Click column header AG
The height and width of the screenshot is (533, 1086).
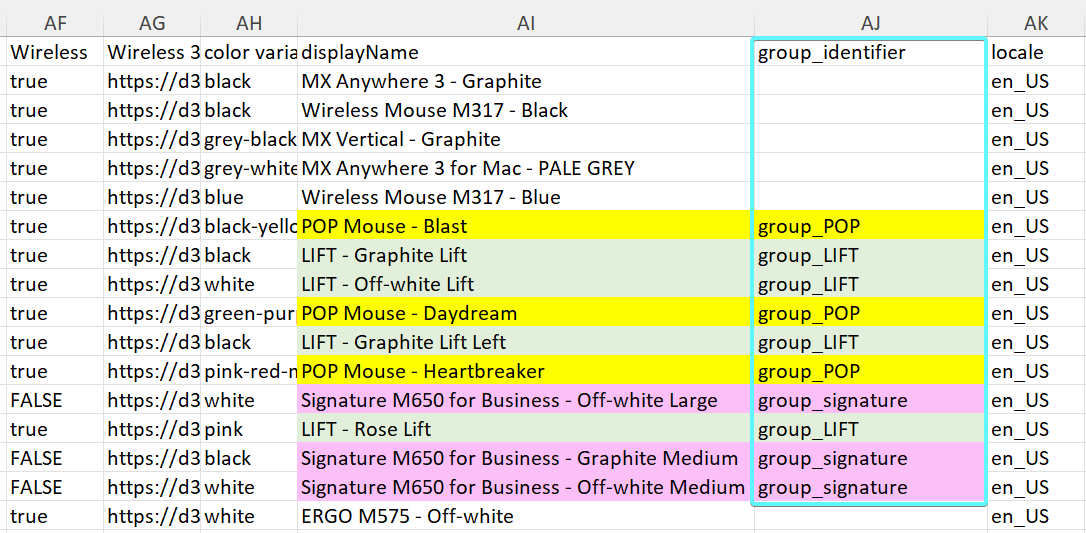coord(152,23)
